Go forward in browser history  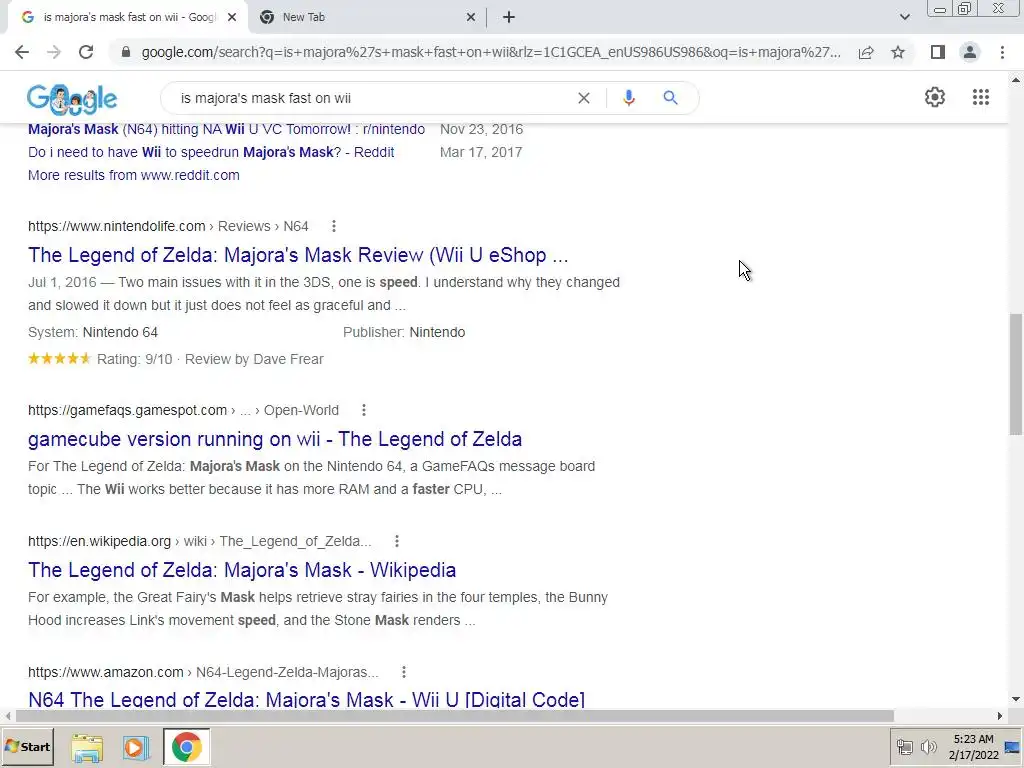pos(54,52)
